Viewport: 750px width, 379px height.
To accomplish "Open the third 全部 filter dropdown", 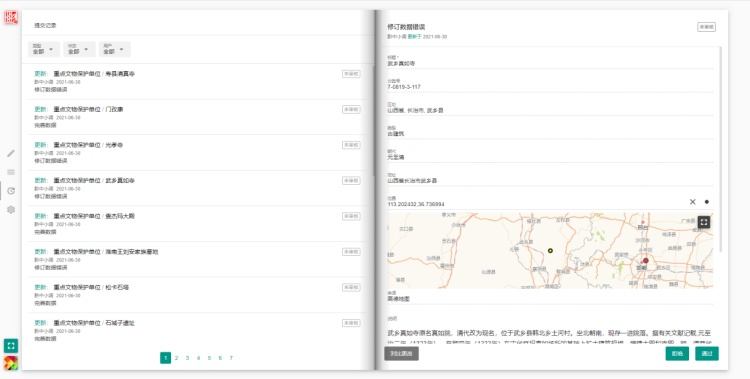I will [115, 49].
